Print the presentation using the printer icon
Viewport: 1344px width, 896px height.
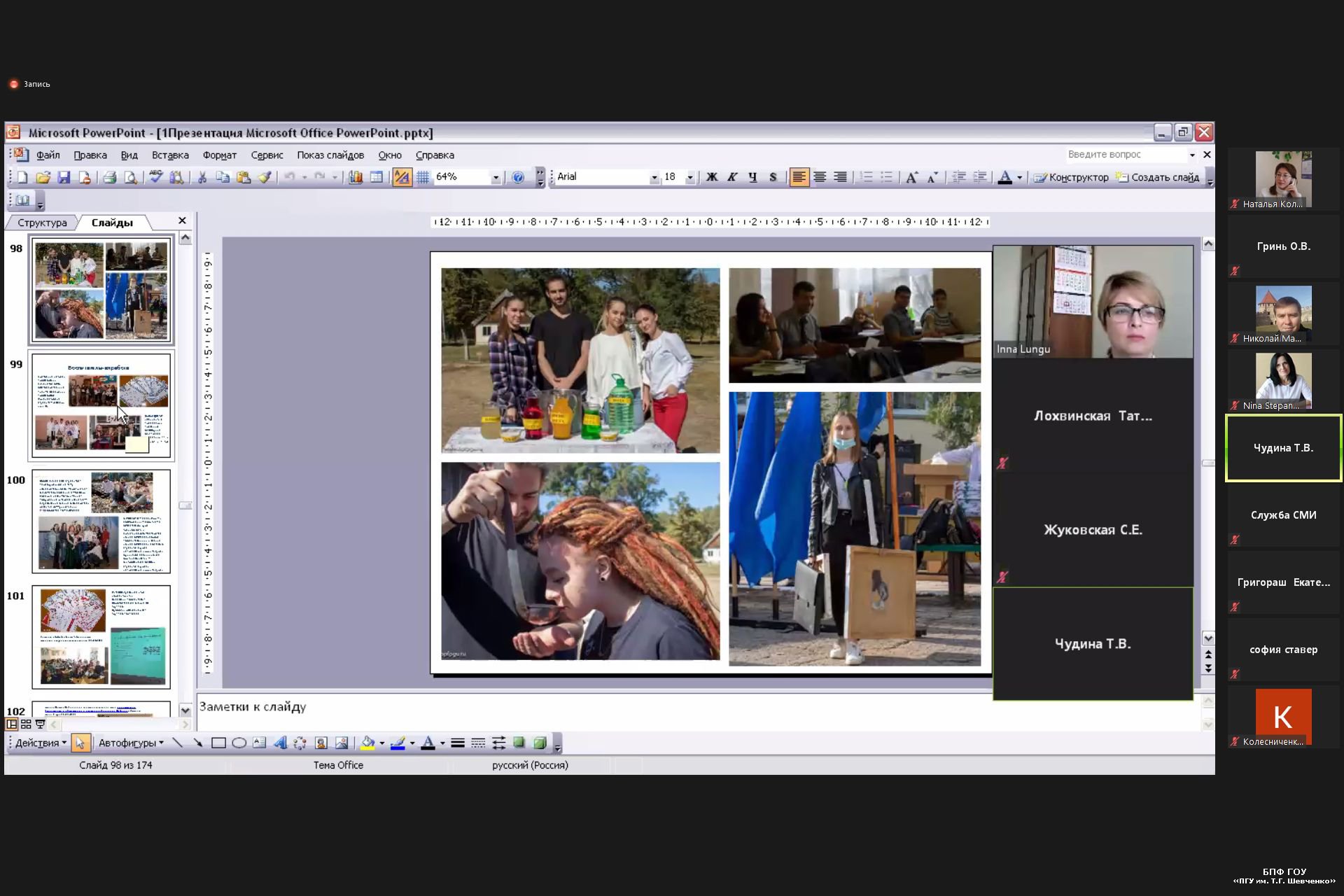pyautogui.click(x=109, y=178)
